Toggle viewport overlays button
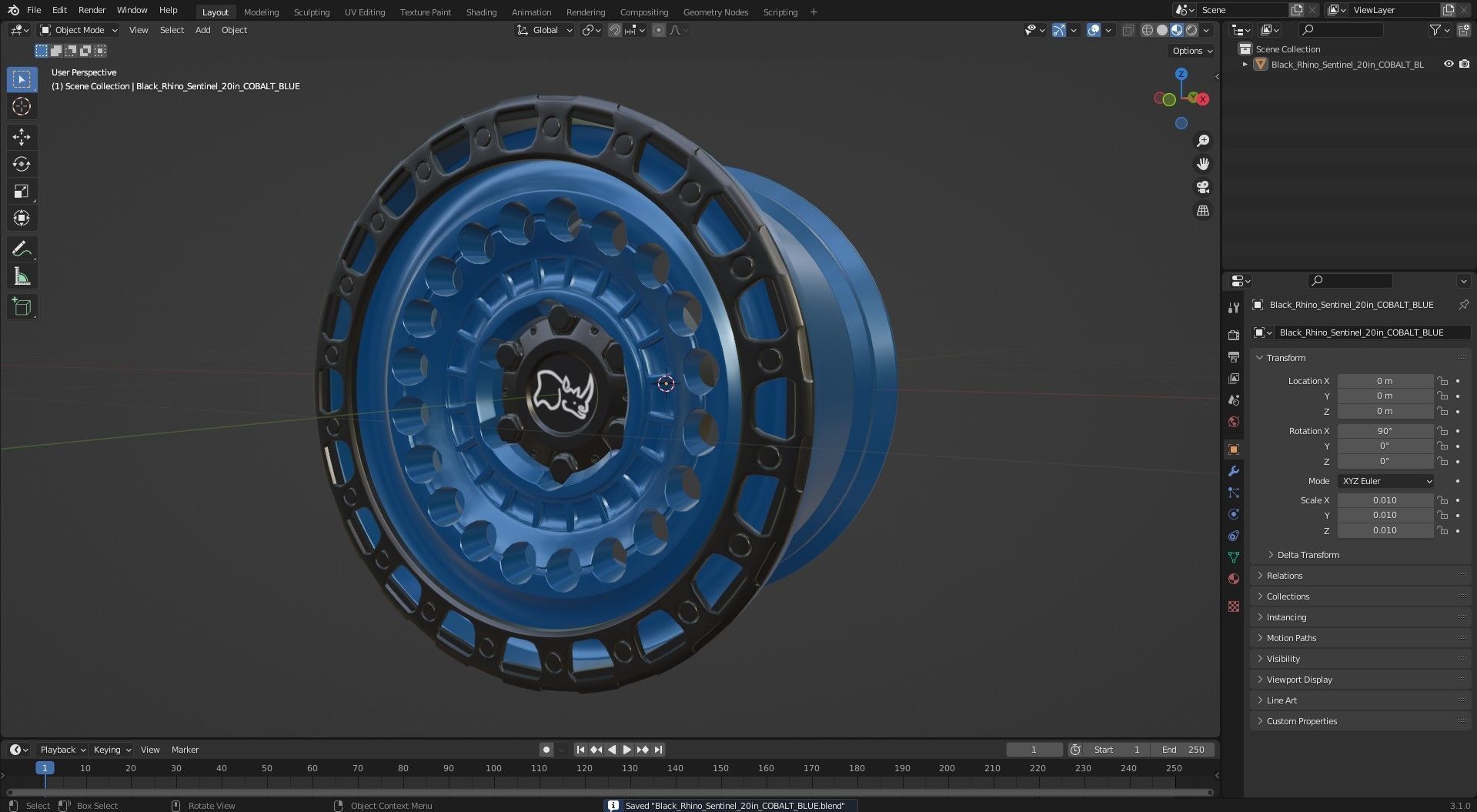1477x812 pixels. pyautogui.click(x=1094, y=30)
